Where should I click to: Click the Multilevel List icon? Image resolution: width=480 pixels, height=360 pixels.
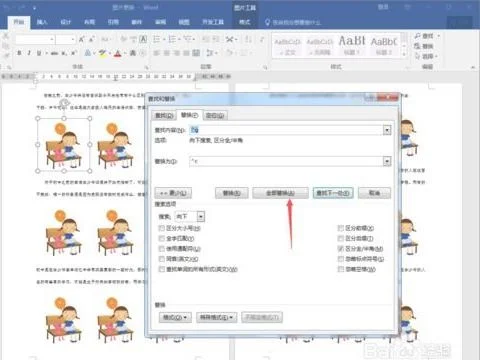click(x=189, y=39)
